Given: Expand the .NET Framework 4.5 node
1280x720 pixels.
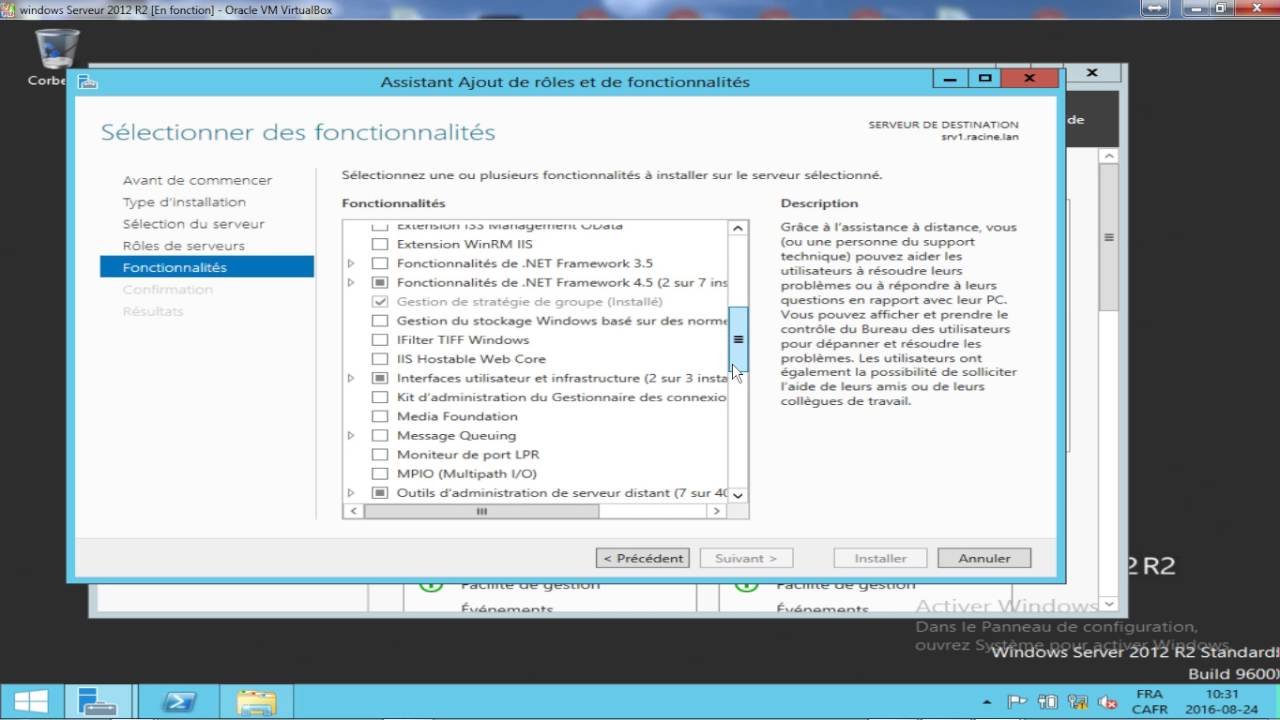Looking at the screenshot, I should coord(351,282).
